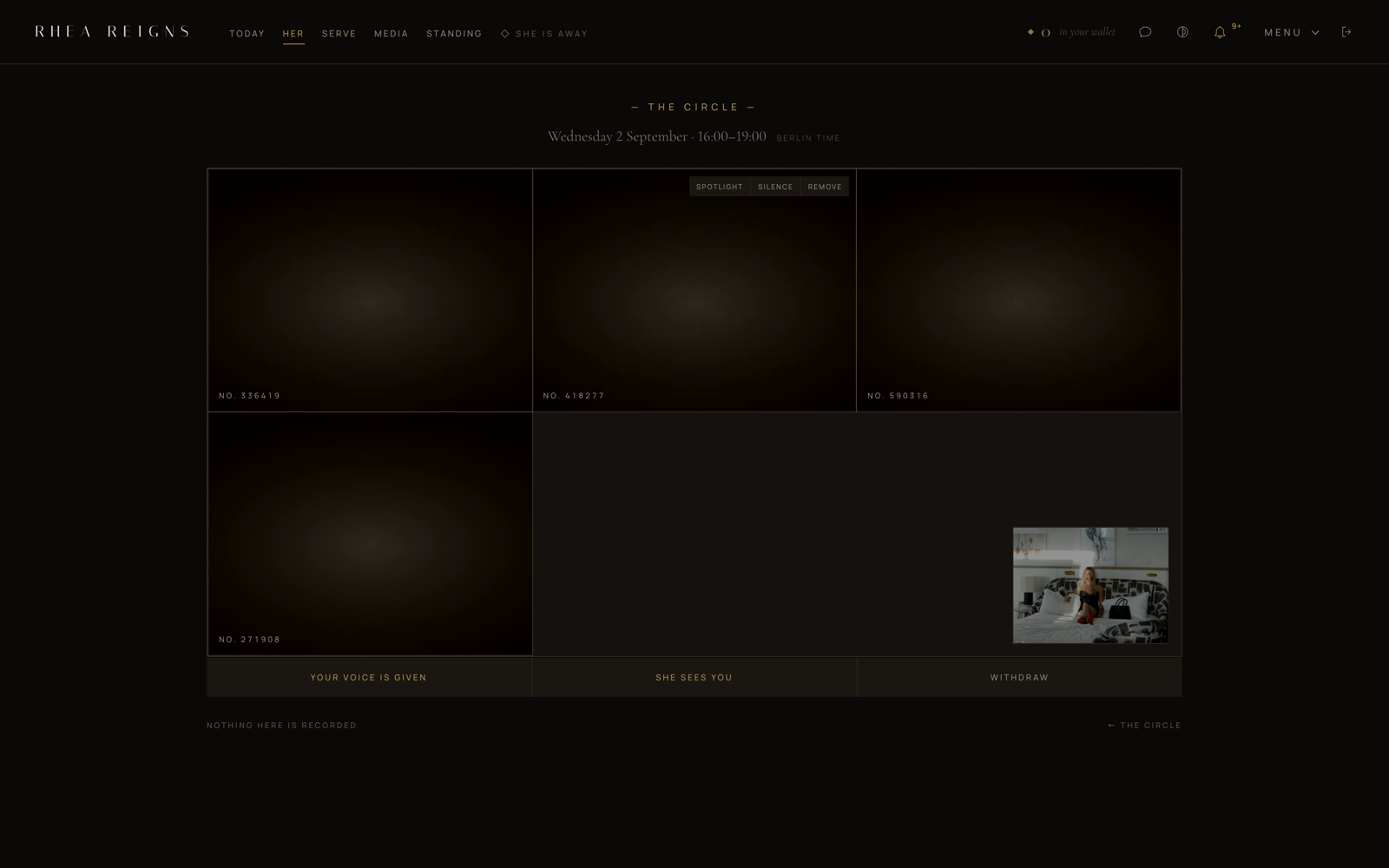Image resolution: width=1389 pixels, height=868 pixels.
Task: Click SPOTLIGHT on tile No. 418277
Action: pyautogui.click(x=720, y=187)
